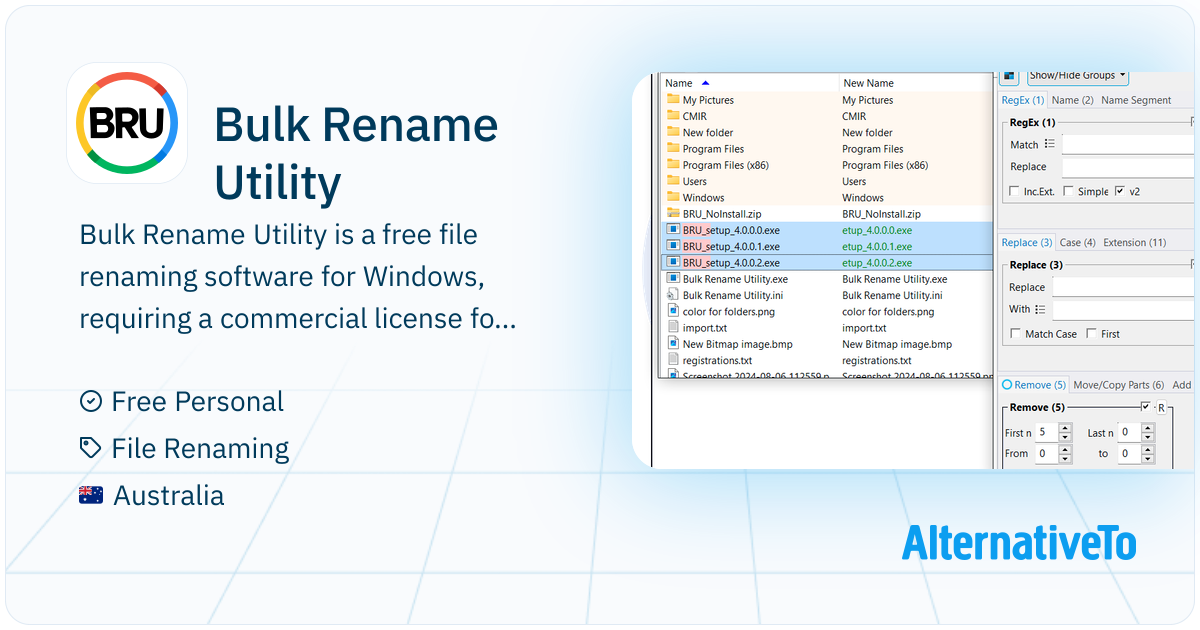Switch to the RegEx (1) tab
Image resolution: width=1200 pixels, height=630 pixels.
1023,100
